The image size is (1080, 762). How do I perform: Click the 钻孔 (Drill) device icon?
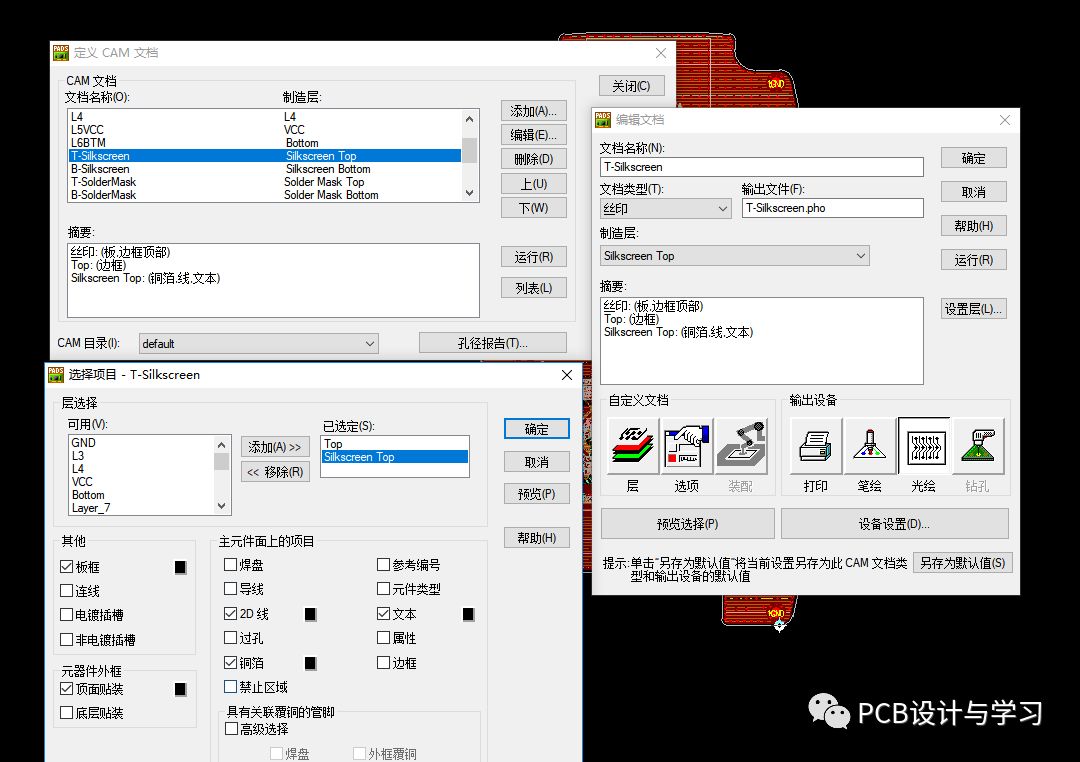pyautogui.click(x=978, y=446)
